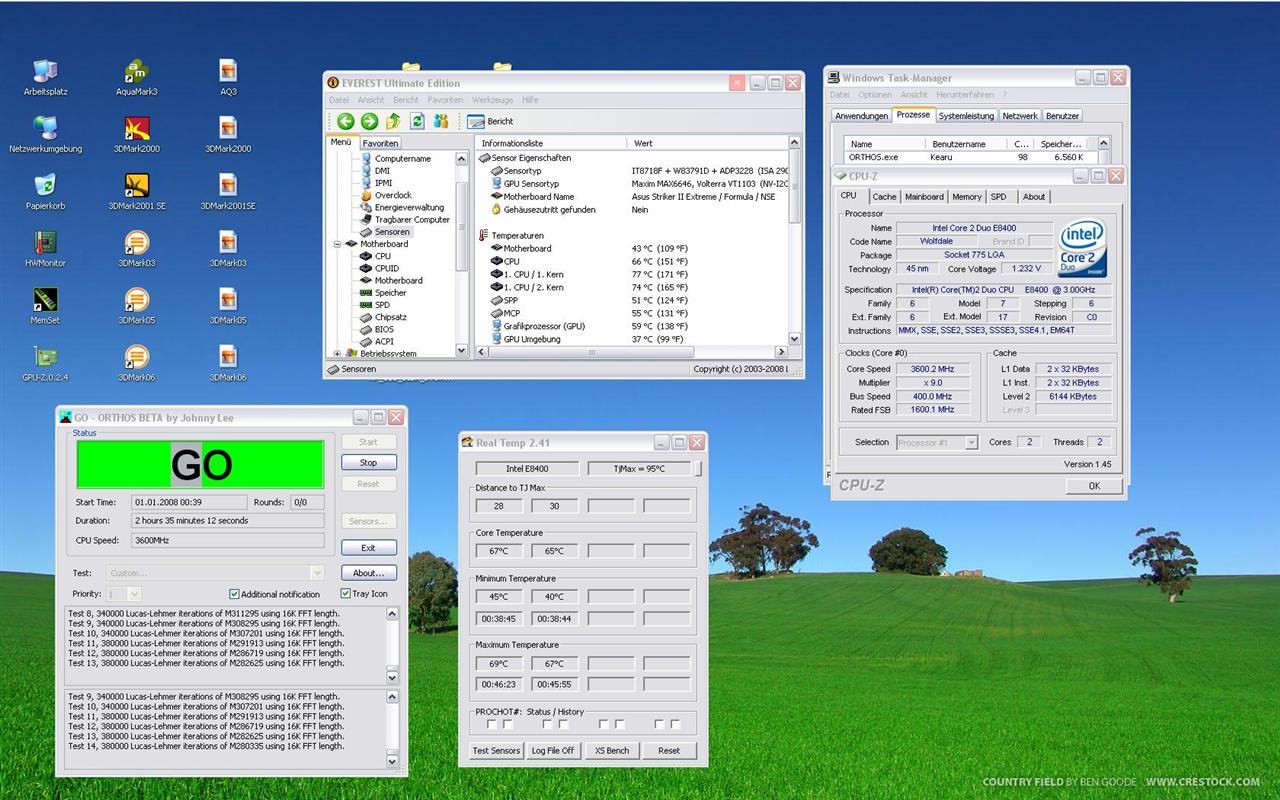Open the Netzwerkumgebung desktop icon
This screenshot has height=800, width=1280.
[x=45, y=135]
